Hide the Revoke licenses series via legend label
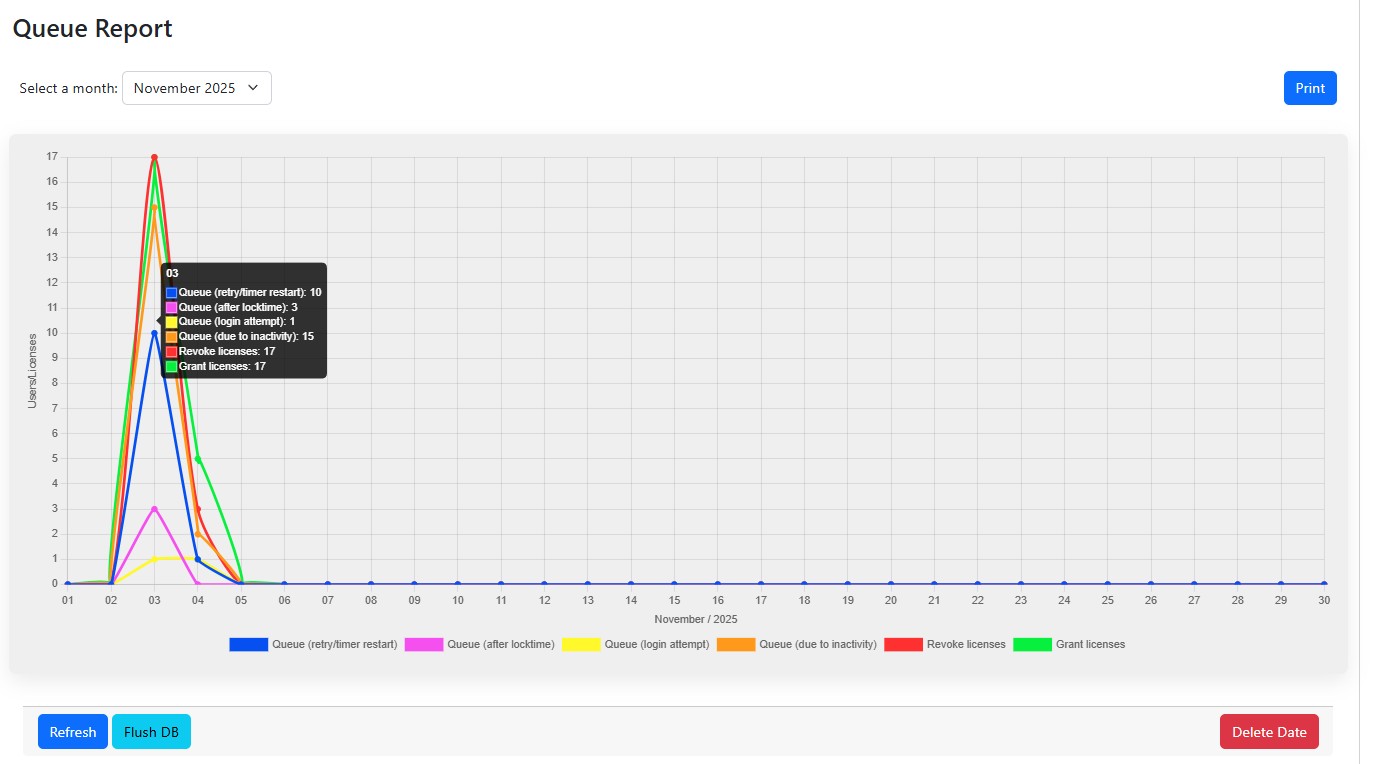Screen dimensions: 1374x764 (966, 645)
